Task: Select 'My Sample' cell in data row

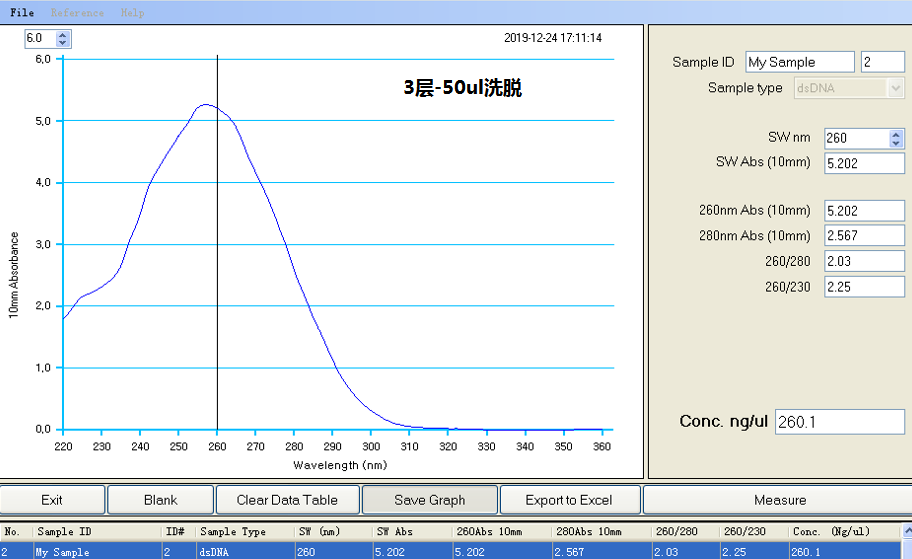Action: point(97,552)
